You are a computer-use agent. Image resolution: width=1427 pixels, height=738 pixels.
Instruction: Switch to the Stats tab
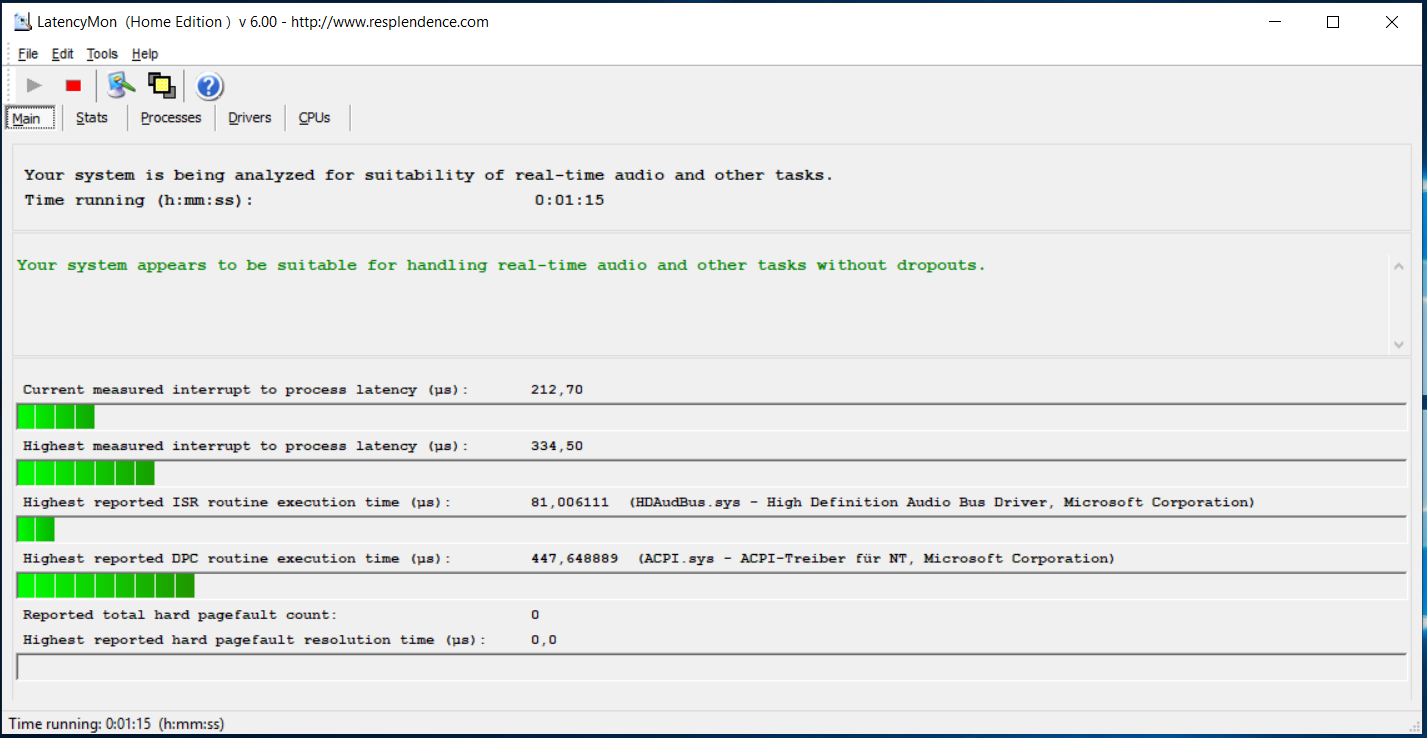[92, 118]
